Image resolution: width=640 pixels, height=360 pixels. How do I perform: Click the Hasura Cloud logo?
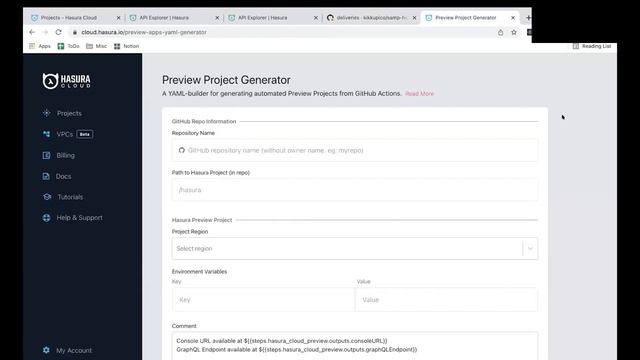click(x=67, y=81)
